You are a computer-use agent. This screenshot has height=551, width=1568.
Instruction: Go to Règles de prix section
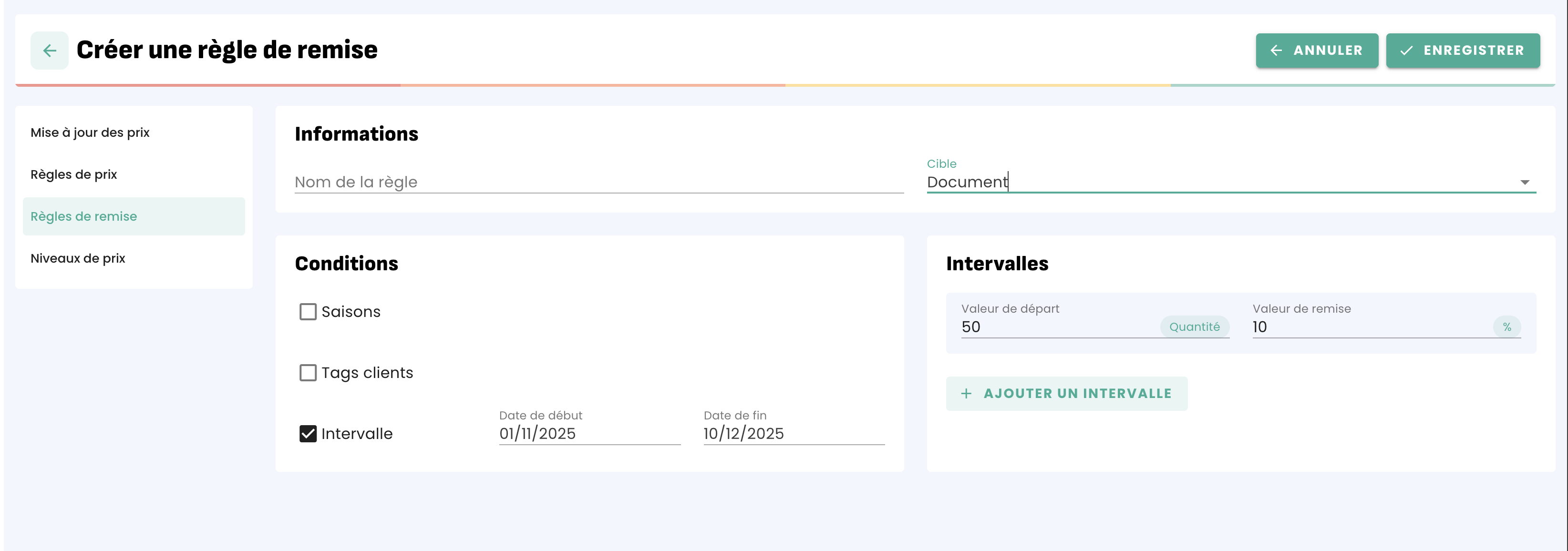click(73, 174)
